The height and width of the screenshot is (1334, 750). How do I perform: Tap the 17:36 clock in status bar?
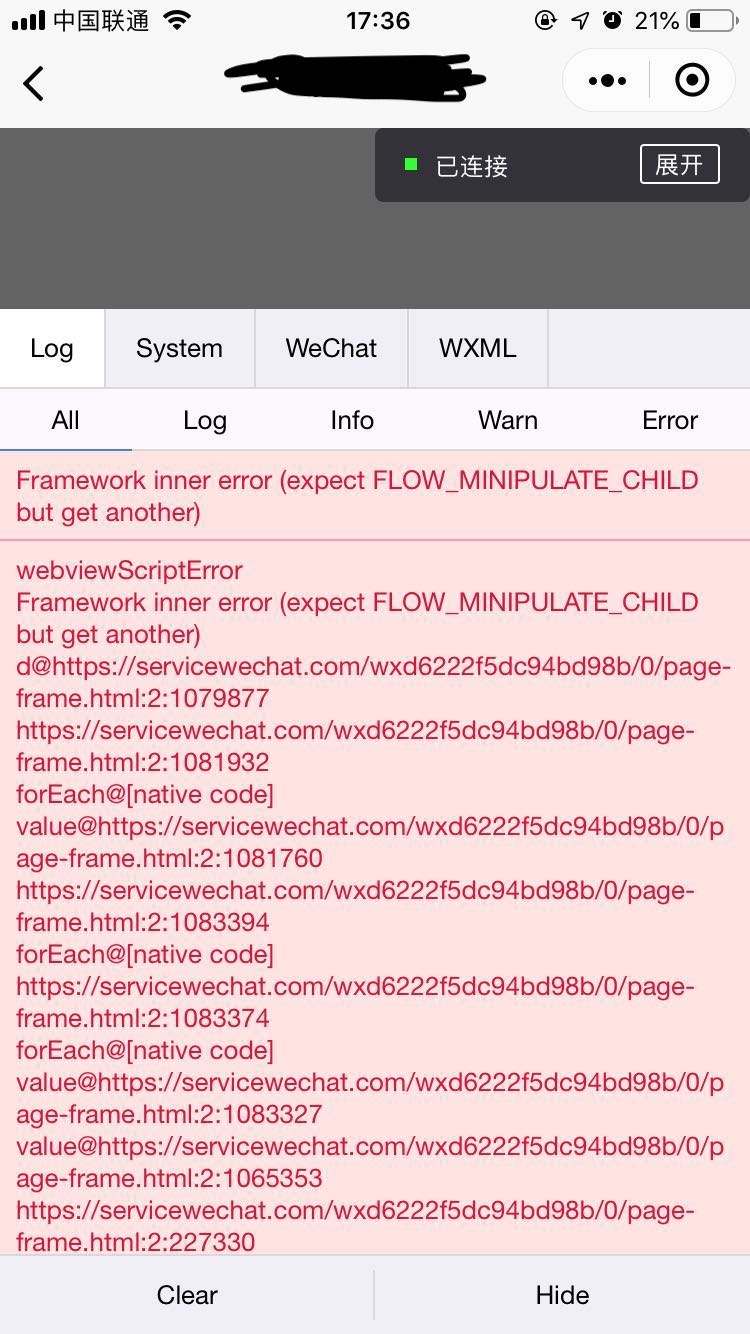pos(378,20)
